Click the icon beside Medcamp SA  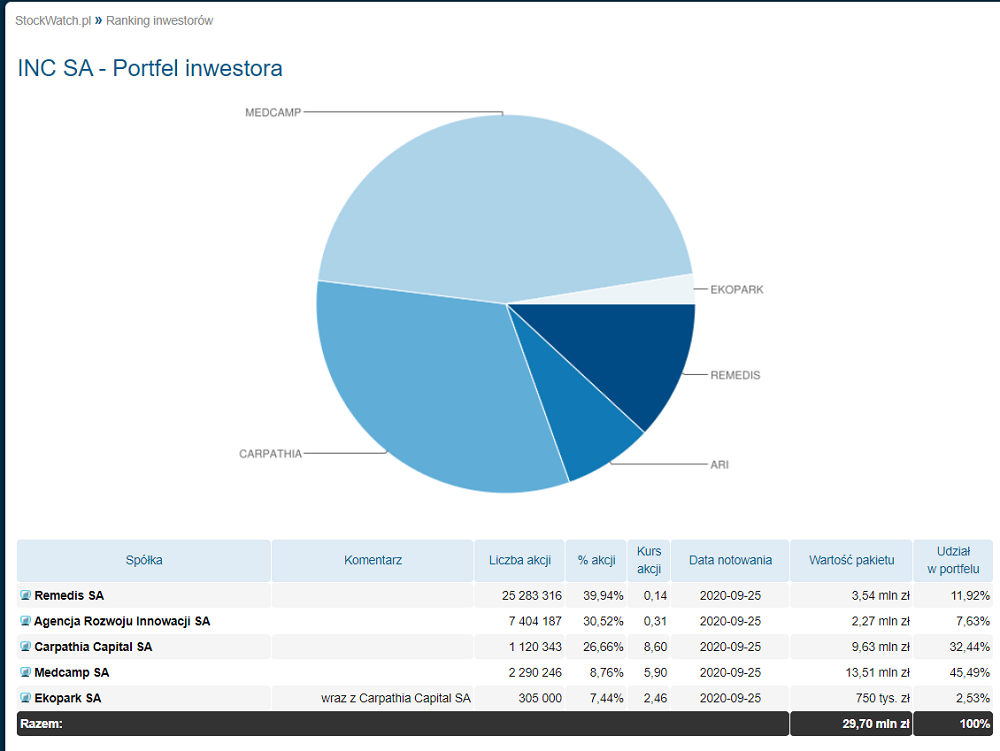[x=26, y=672]
